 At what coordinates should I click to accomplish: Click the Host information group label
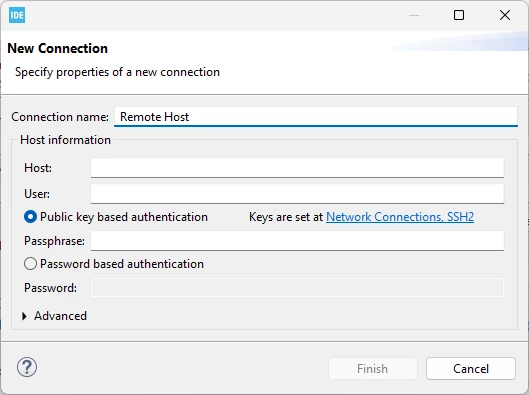coord(65,140)
